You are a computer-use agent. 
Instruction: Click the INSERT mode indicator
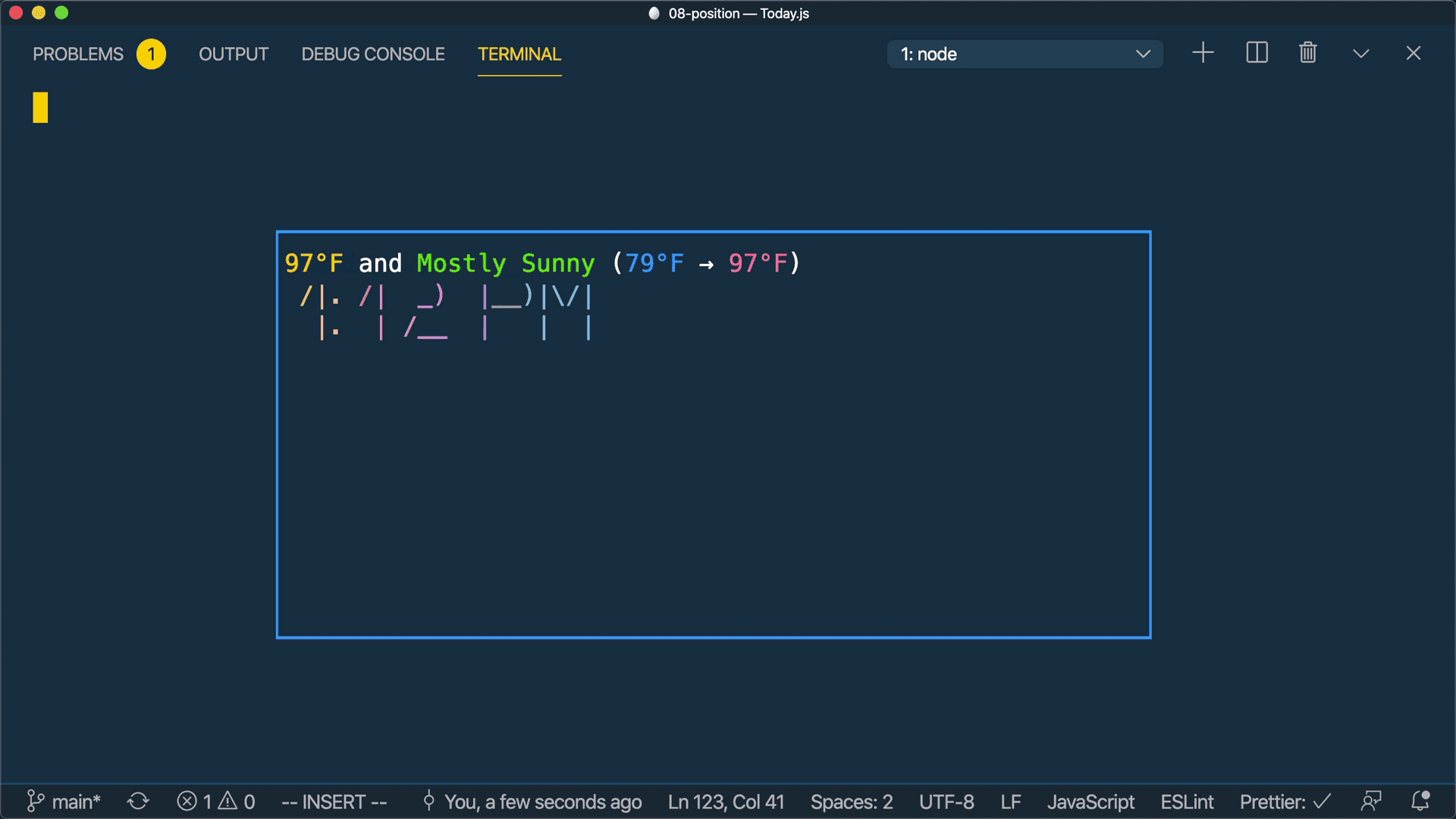334,802
